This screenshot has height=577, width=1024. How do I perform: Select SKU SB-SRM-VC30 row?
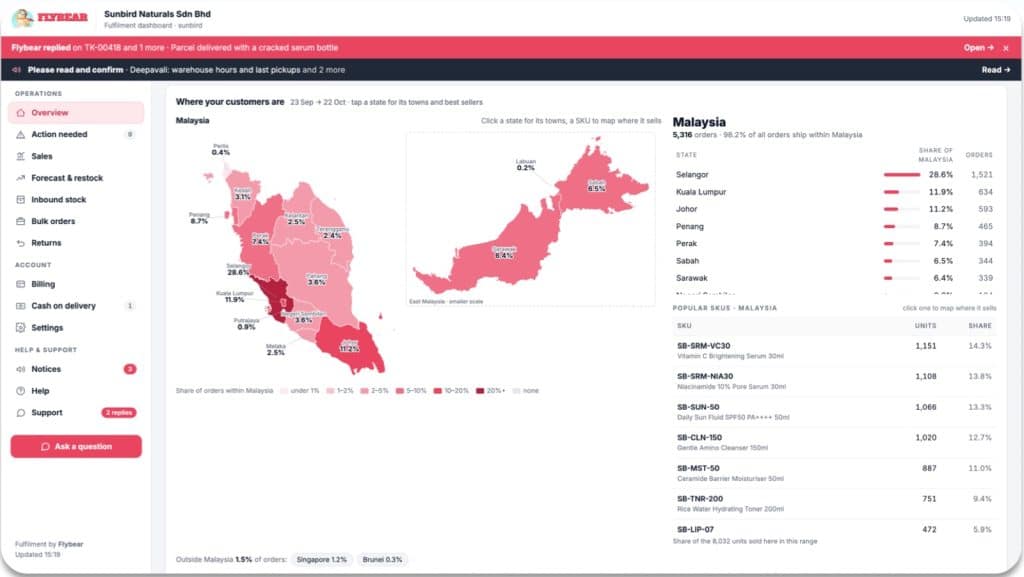[x=834, y=351]
